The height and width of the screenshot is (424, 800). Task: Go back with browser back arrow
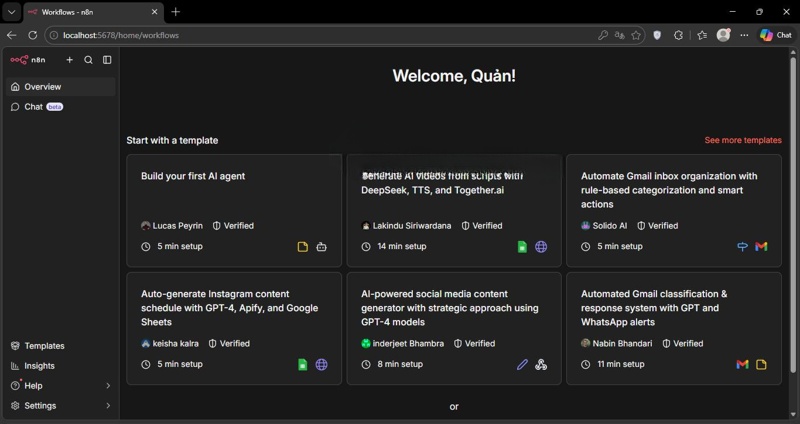[11, 35]
